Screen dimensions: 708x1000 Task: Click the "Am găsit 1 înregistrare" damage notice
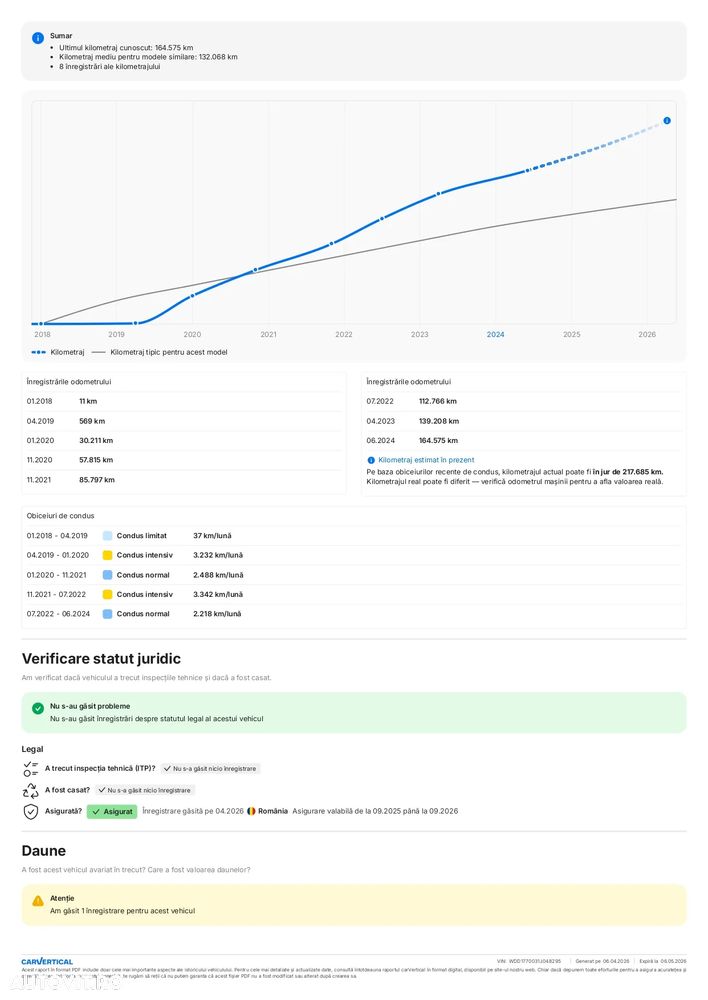122,911
